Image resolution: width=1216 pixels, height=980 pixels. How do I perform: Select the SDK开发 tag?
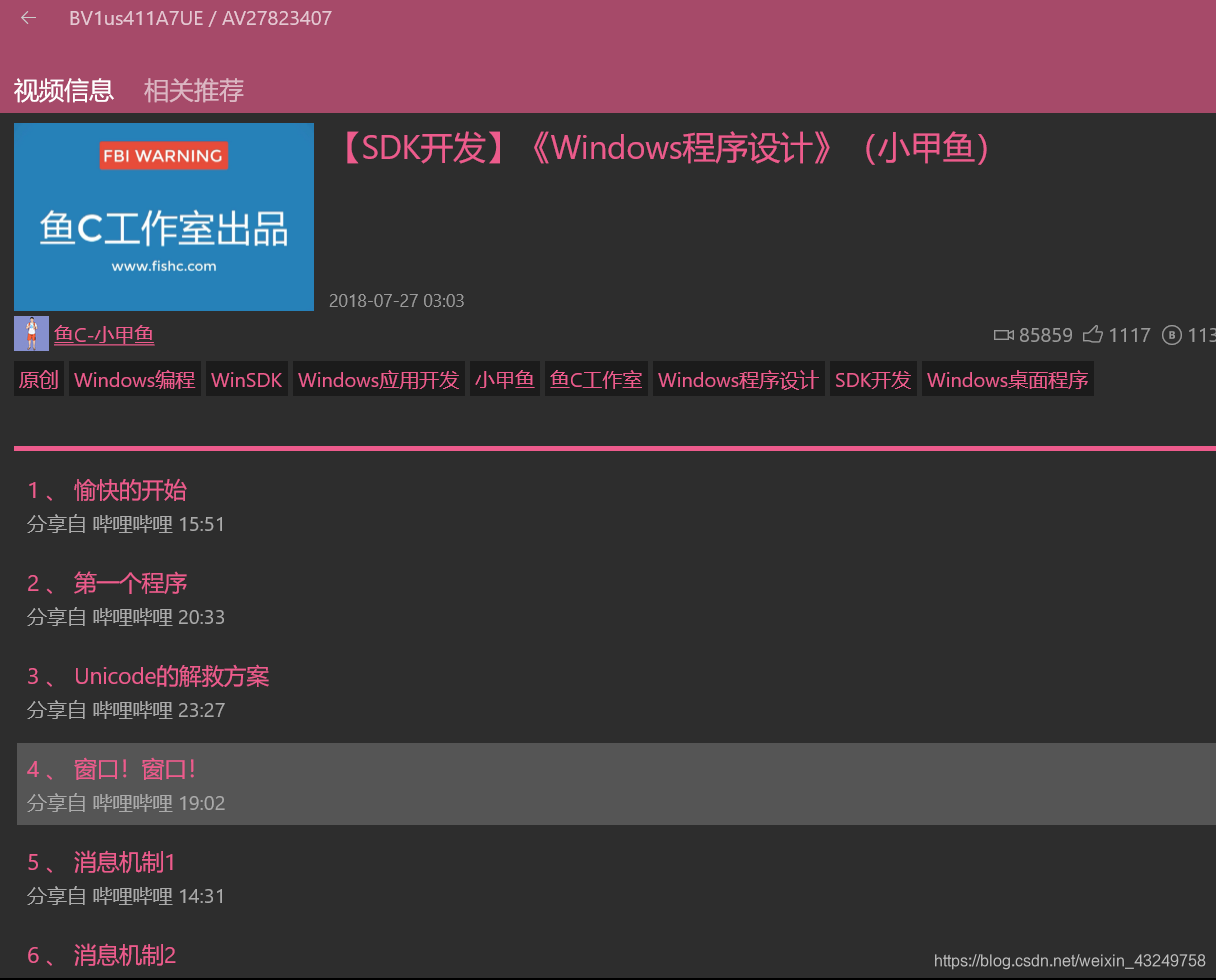[x=873, y=380]
